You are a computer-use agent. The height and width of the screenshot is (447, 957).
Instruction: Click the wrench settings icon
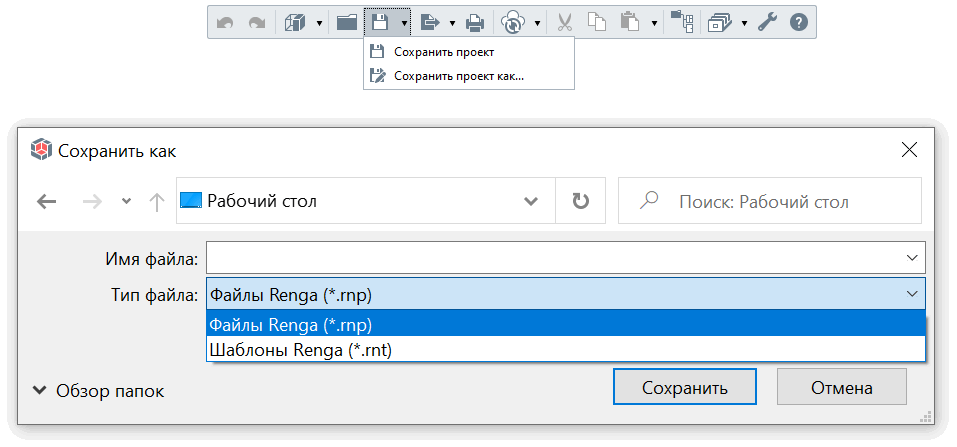(767, 23)
